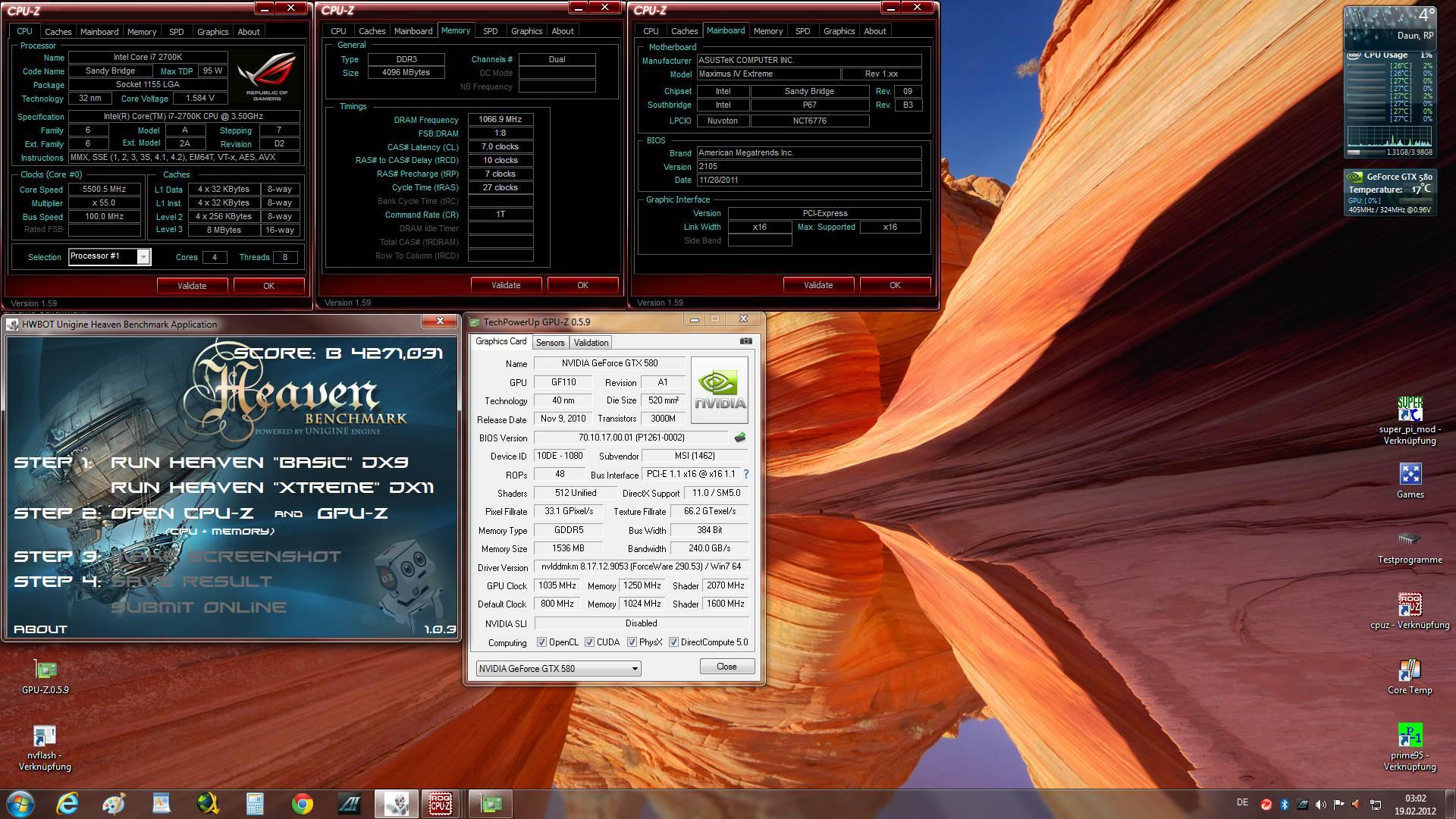This screenshot has height=819, width=1456.
Task: Click the CPU Usage gadget graph
Action: (1389, 137)
